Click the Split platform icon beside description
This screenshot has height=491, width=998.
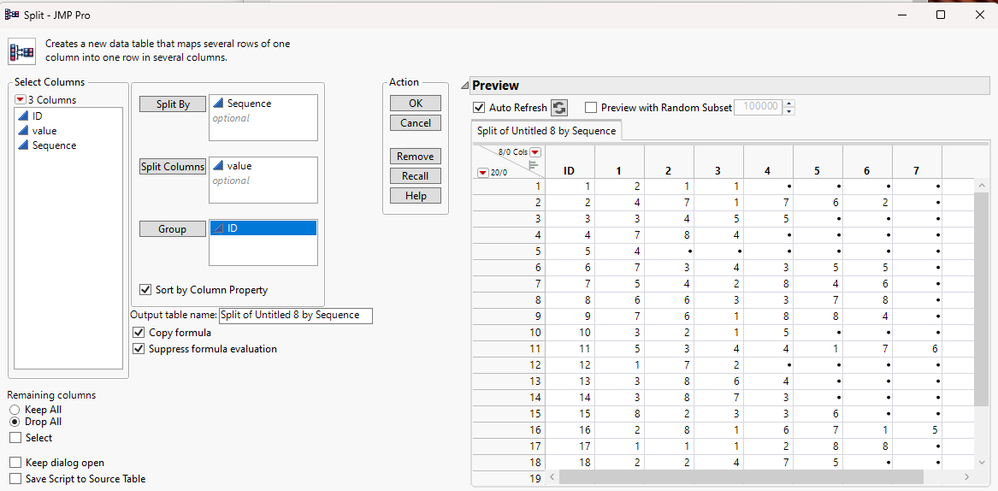coord(21,51)
